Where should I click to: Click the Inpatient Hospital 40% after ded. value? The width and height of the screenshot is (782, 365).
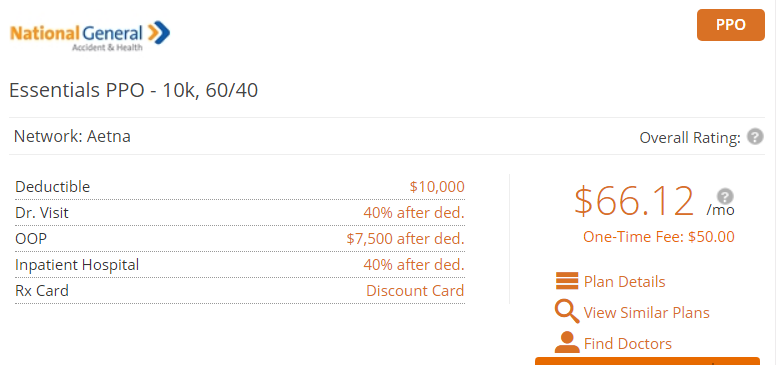tap(414, 265)
